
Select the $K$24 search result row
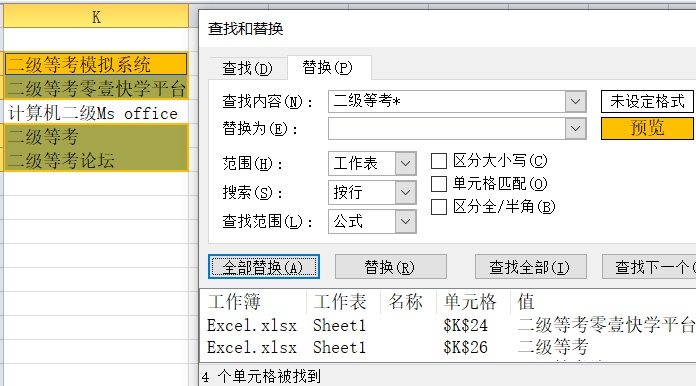click(449, 325)
